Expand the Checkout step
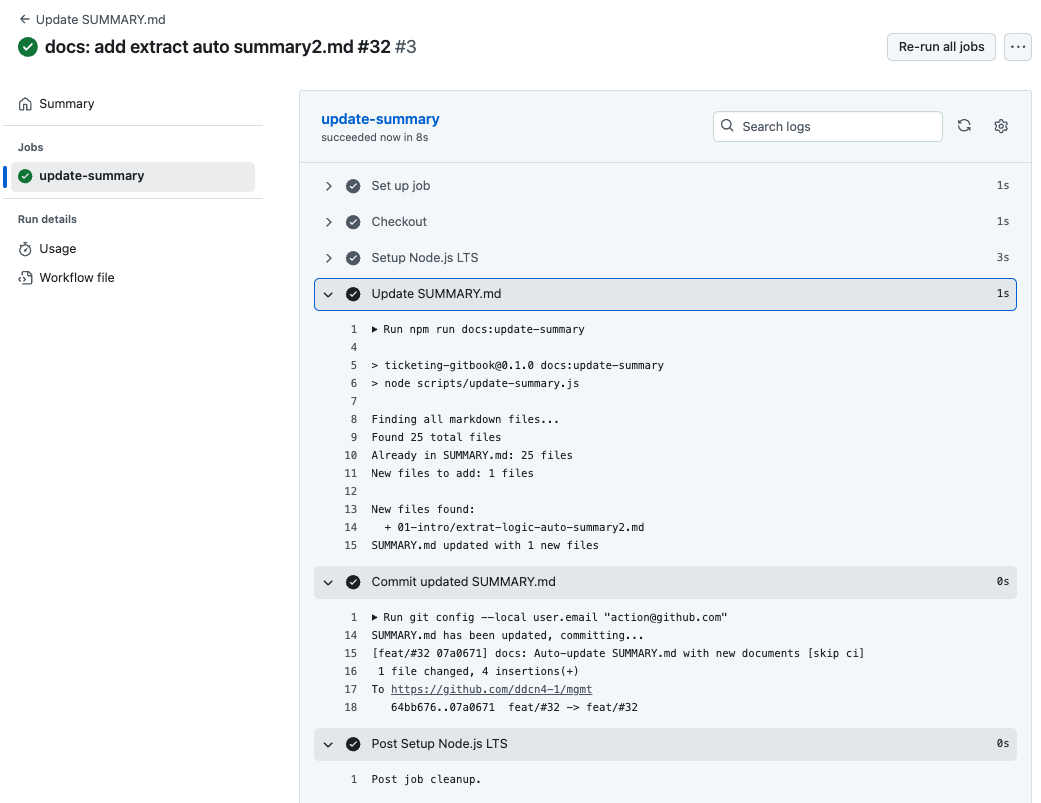 tap(328, 222)
